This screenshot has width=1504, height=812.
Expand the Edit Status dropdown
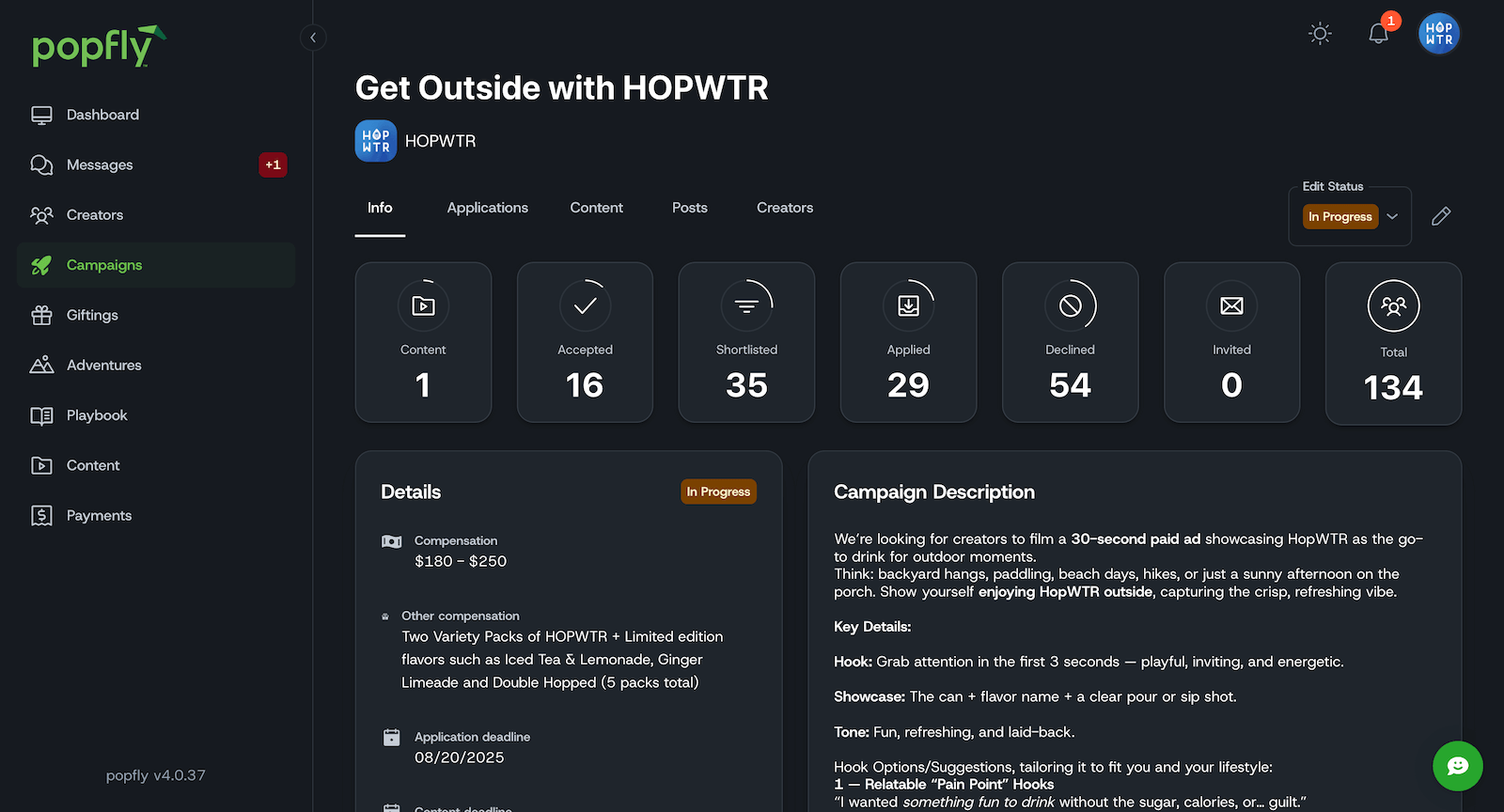1350,216
